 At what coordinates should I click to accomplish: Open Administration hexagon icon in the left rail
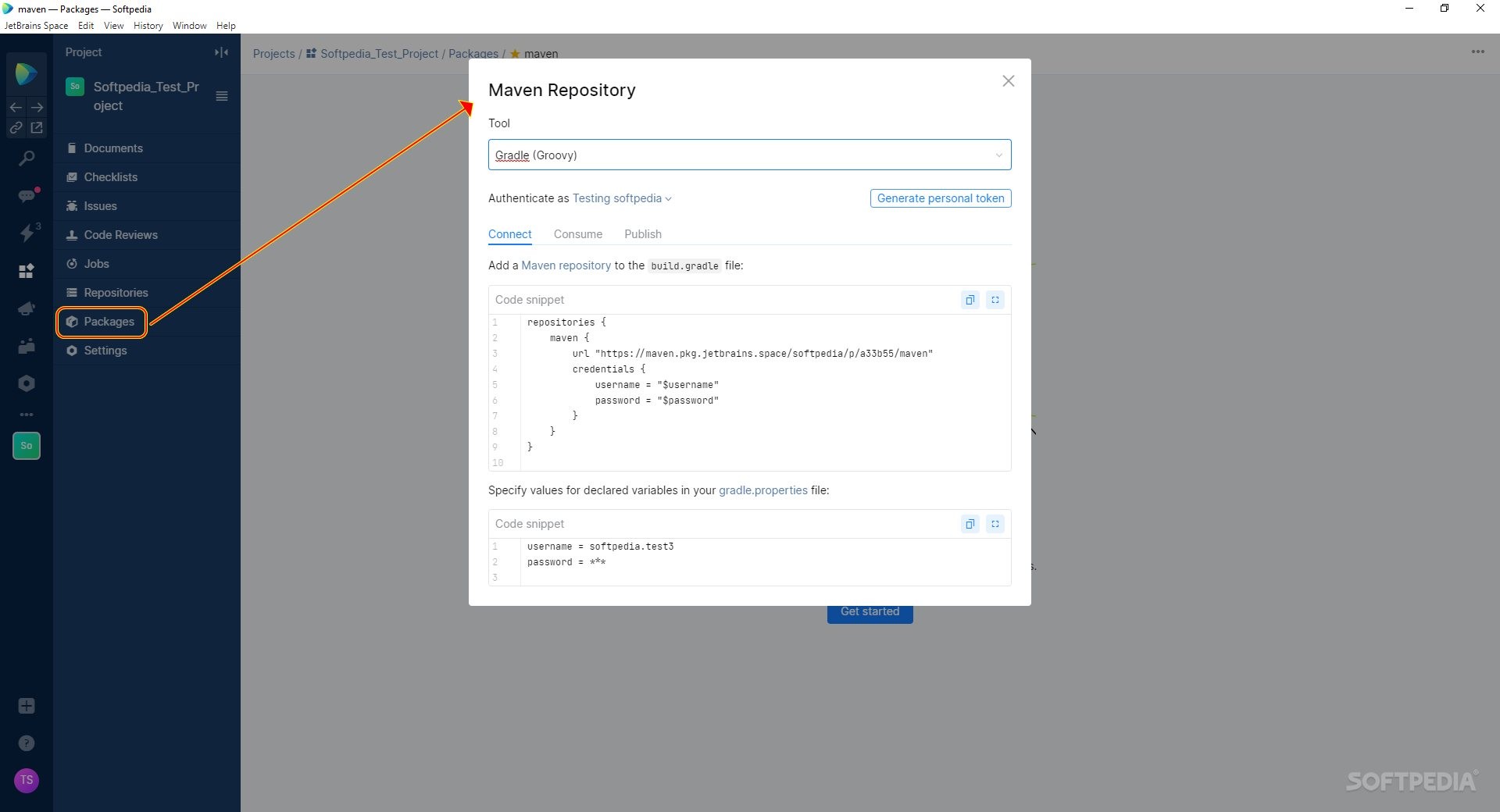pyautogui.click(x=27, y=383)
